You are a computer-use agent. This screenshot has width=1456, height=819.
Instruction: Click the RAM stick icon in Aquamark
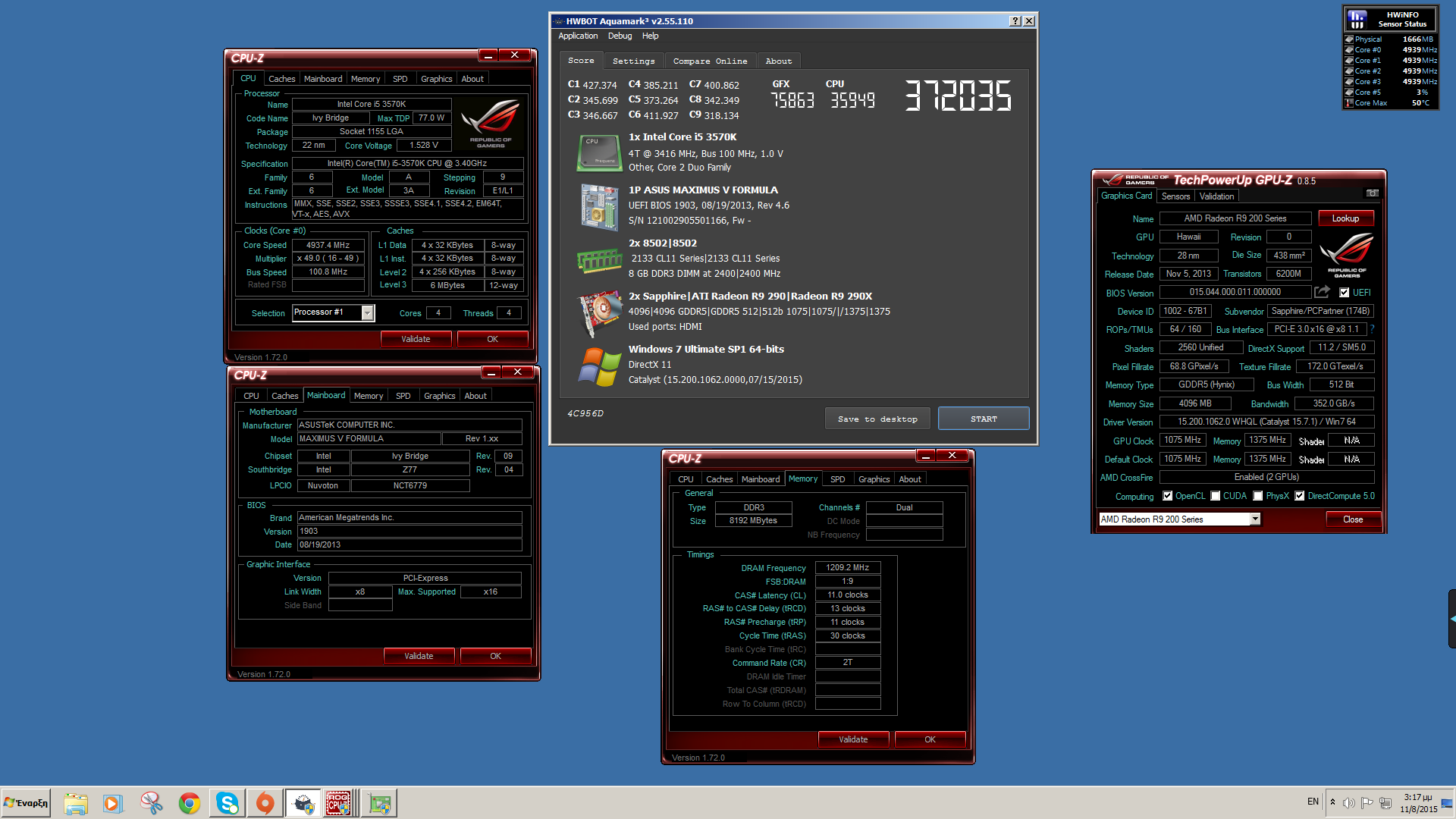tap(599, 260)
